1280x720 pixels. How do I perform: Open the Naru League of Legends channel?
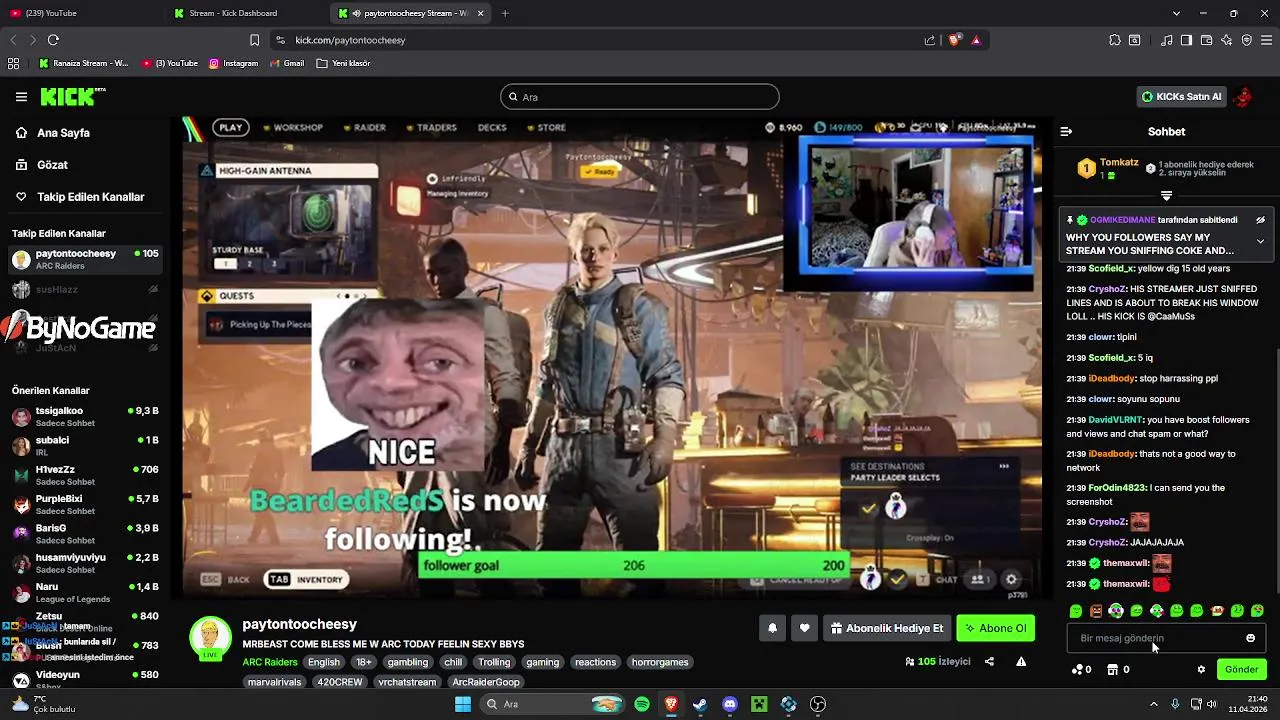[x=85, y=592]
